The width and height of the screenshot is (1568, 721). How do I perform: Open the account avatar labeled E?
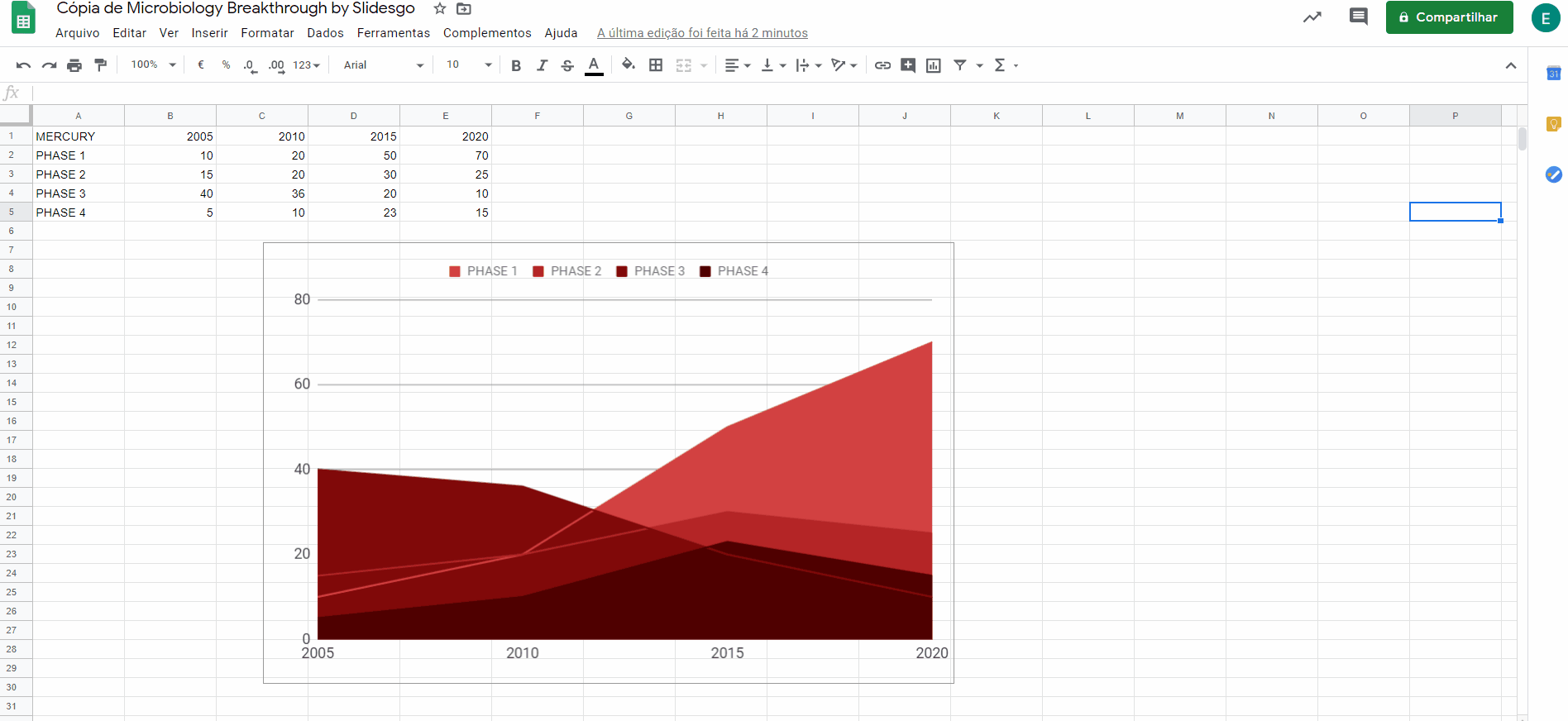pyautogui.click(x=1546, y=17)
